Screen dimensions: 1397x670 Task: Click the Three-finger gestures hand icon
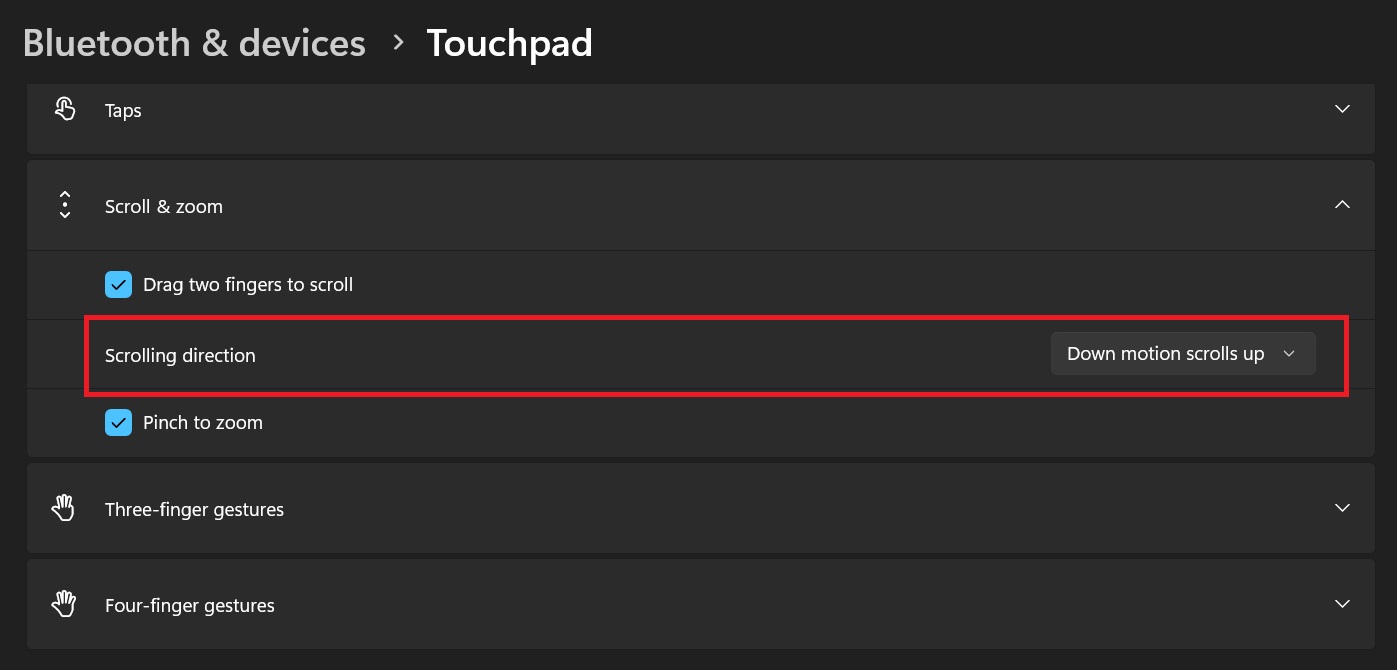coord(64,508)
